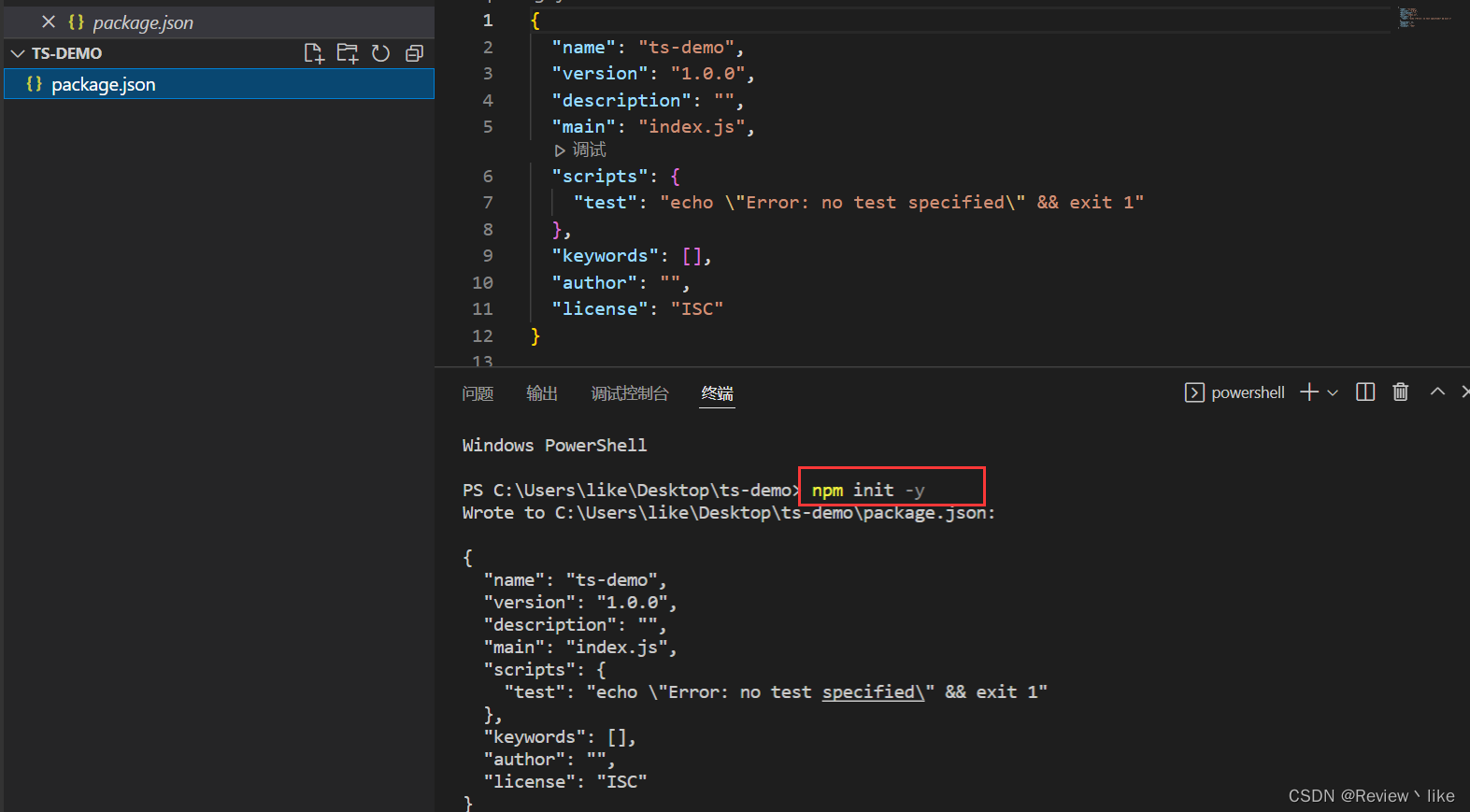The width and height of the screenshot is (1470, 812).
Task: Click the powershell terminal label
Action: (1248, 392)
